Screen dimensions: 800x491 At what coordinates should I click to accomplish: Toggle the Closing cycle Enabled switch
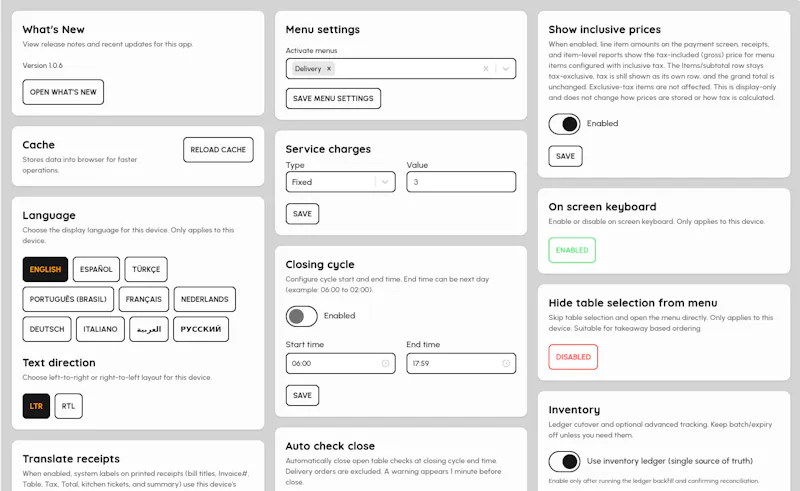click(302, 316)
